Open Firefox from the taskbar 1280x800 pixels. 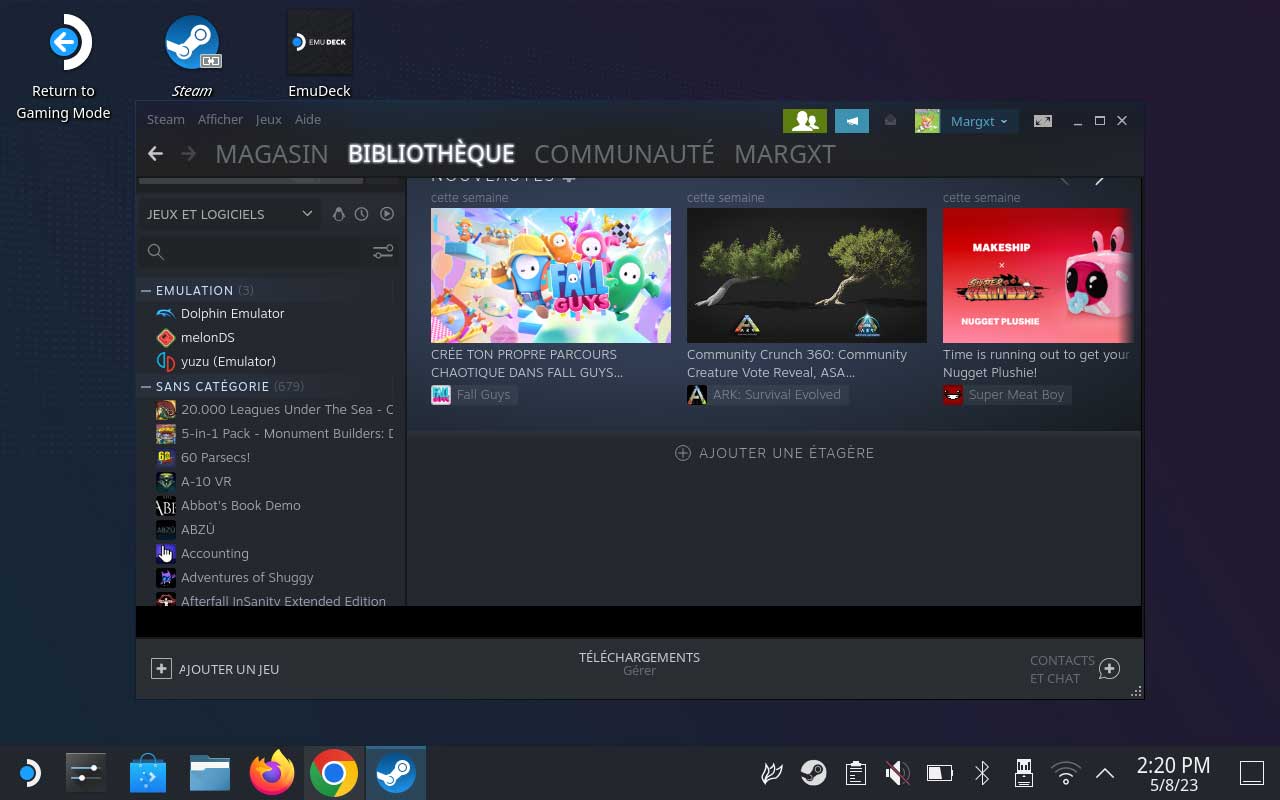272,774
